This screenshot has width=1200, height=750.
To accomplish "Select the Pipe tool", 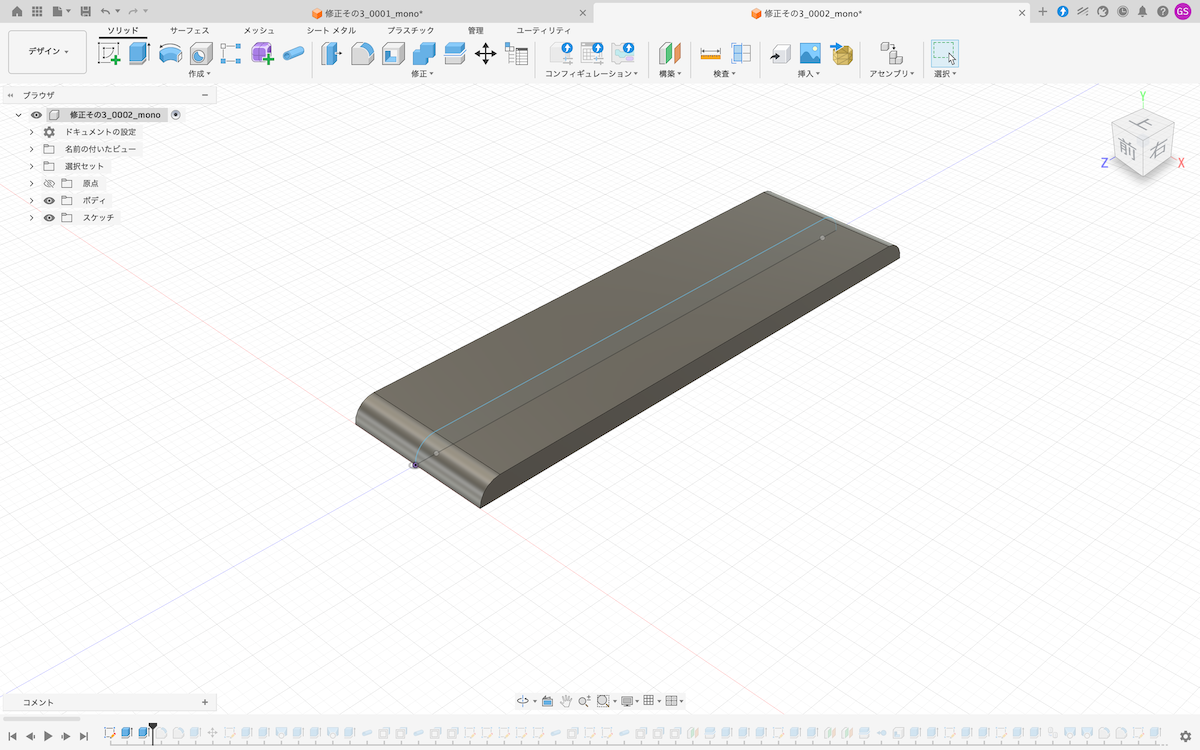I will [x=293, y=54].
